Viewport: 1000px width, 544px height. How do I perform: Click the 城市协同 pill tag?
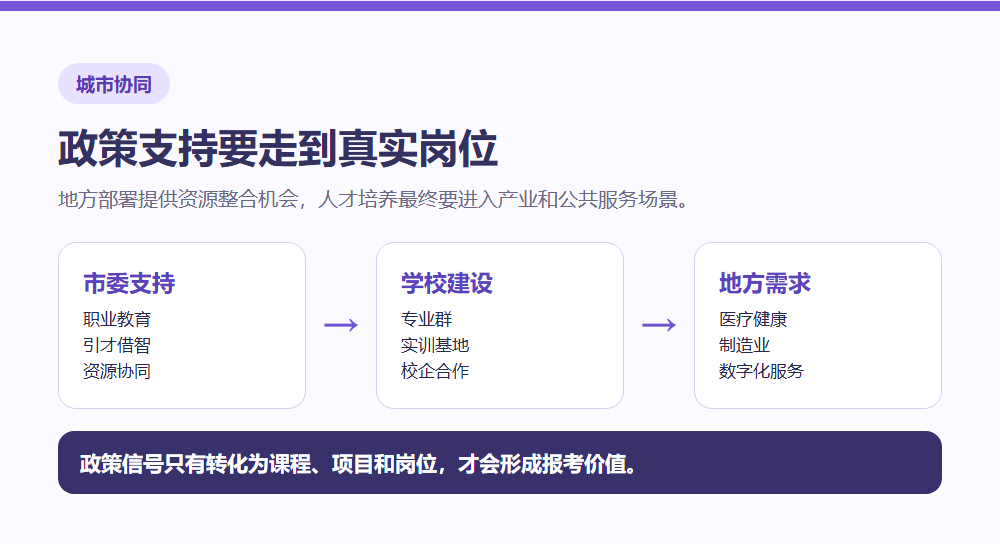(x=114, y=84)
